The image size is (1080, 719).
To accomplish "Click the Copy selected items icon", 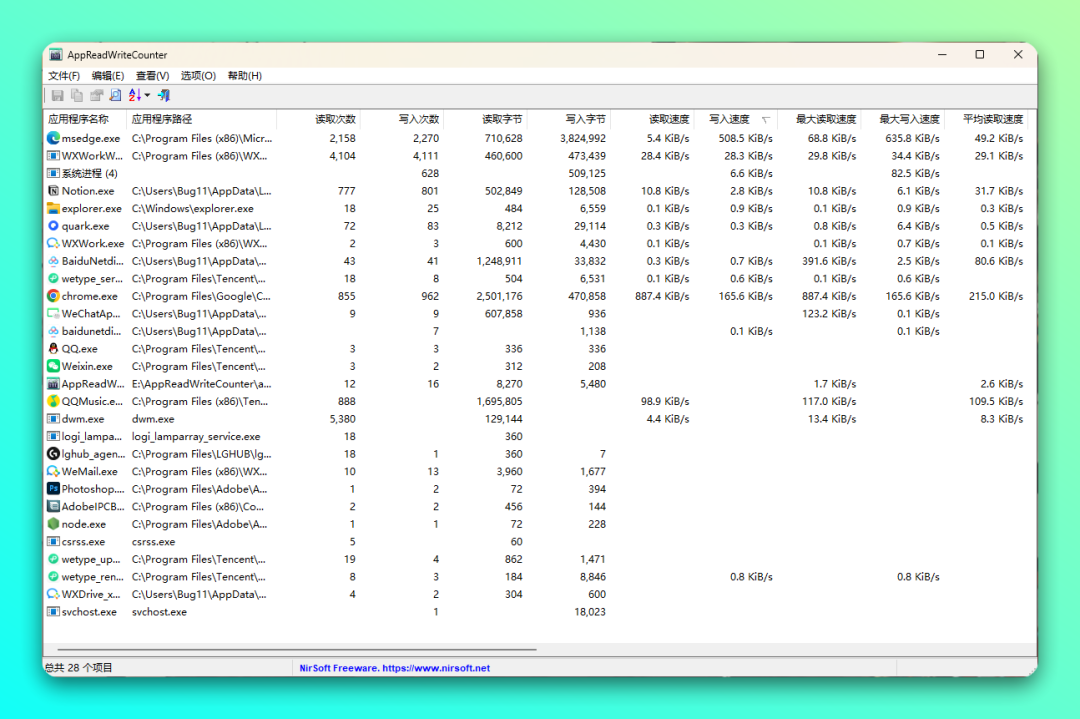I will tap(77, 95).
